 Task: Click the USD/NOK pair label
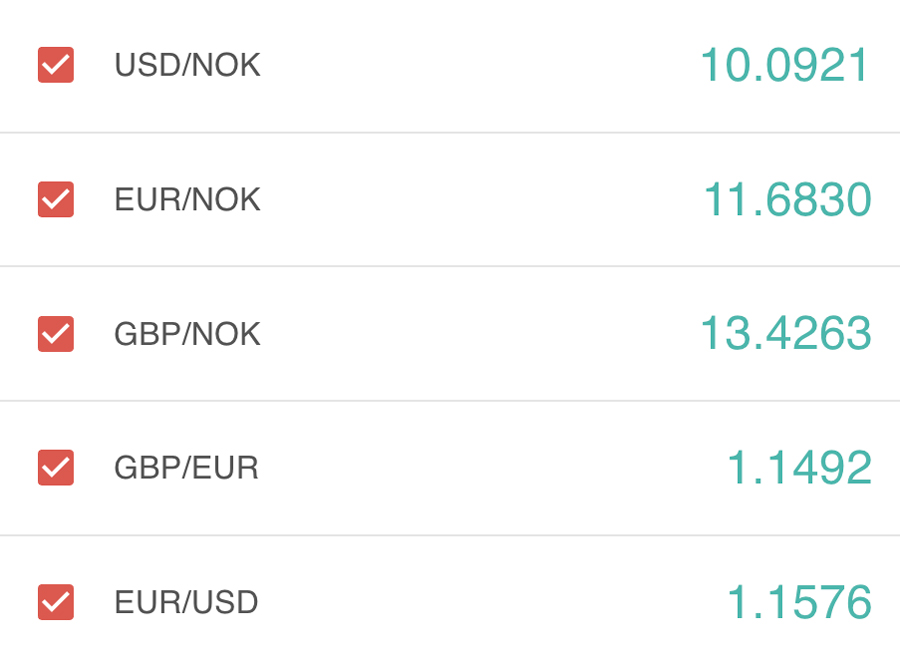[x=187, y=65]
